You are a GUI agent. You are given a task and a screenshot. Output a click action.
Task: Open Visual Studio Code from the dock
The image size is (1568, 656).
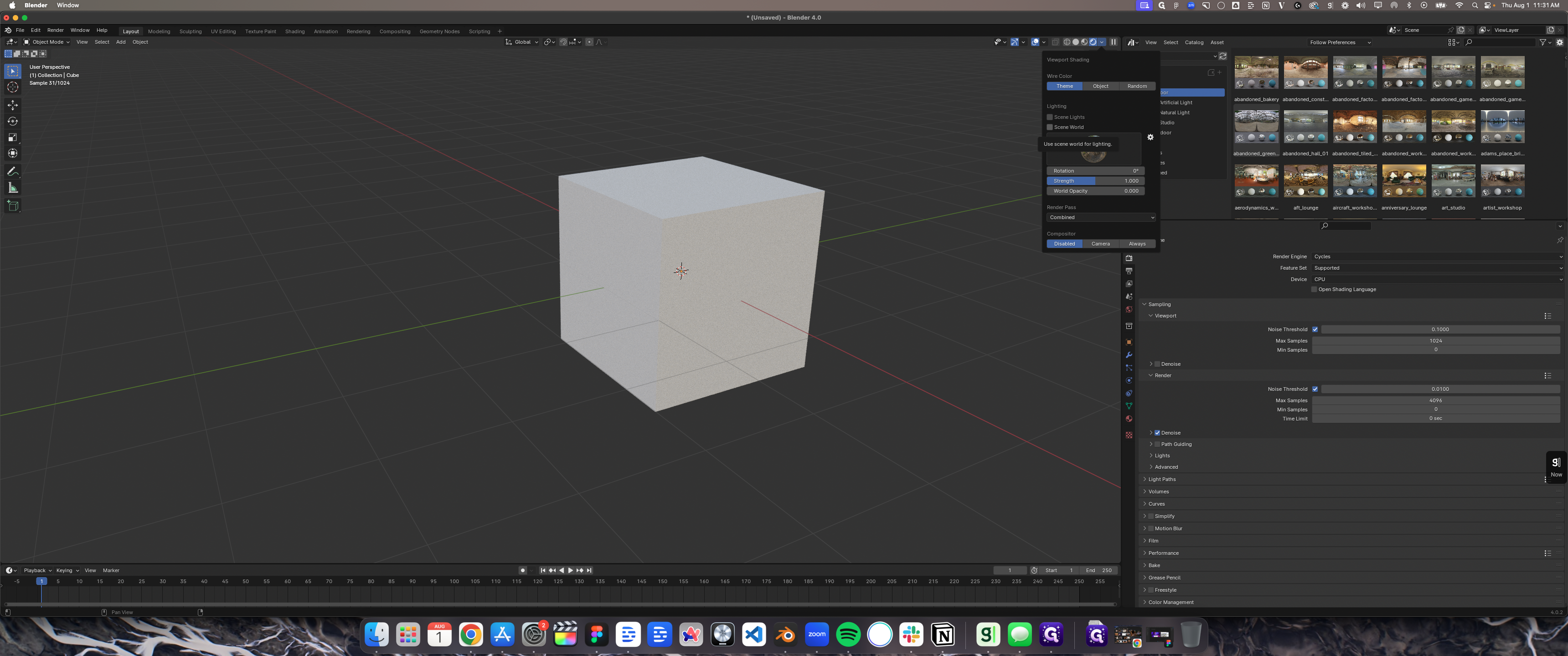[753, 635]
